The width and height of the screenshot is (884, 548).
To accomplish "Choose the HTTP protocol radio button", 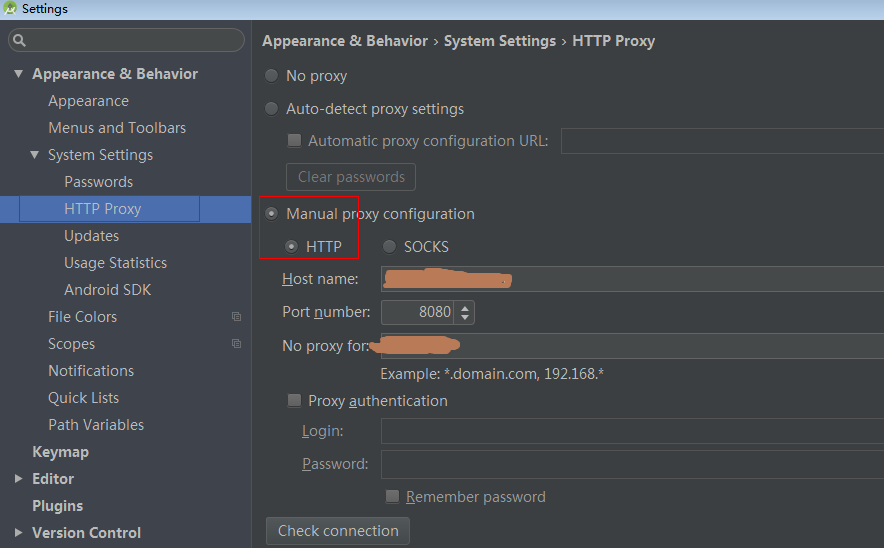I will [291, 246].
